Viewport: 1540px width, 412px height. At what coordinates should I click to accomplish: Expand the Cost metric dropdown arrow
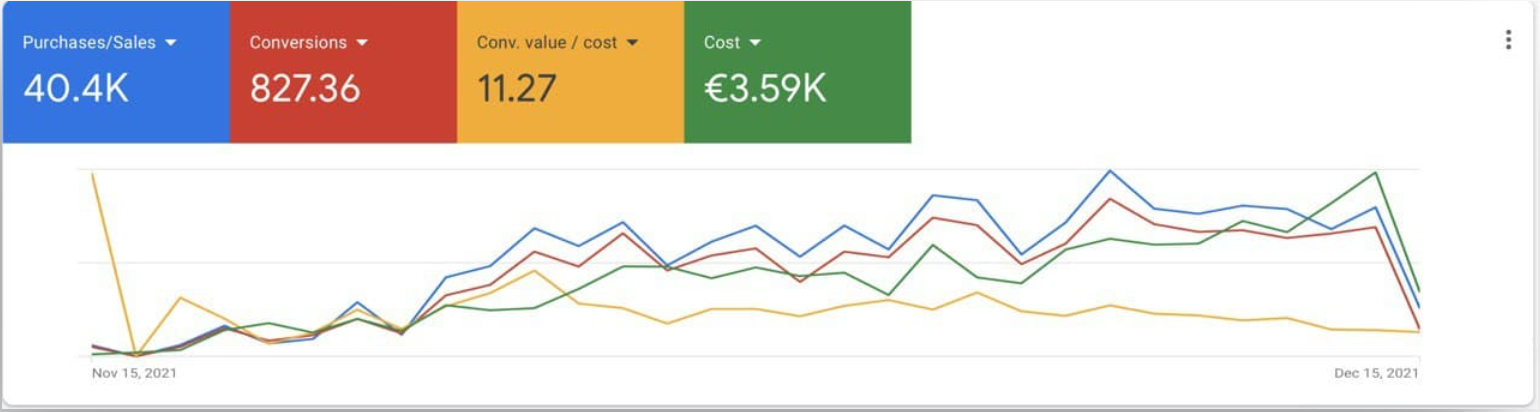tap(755, 43)
